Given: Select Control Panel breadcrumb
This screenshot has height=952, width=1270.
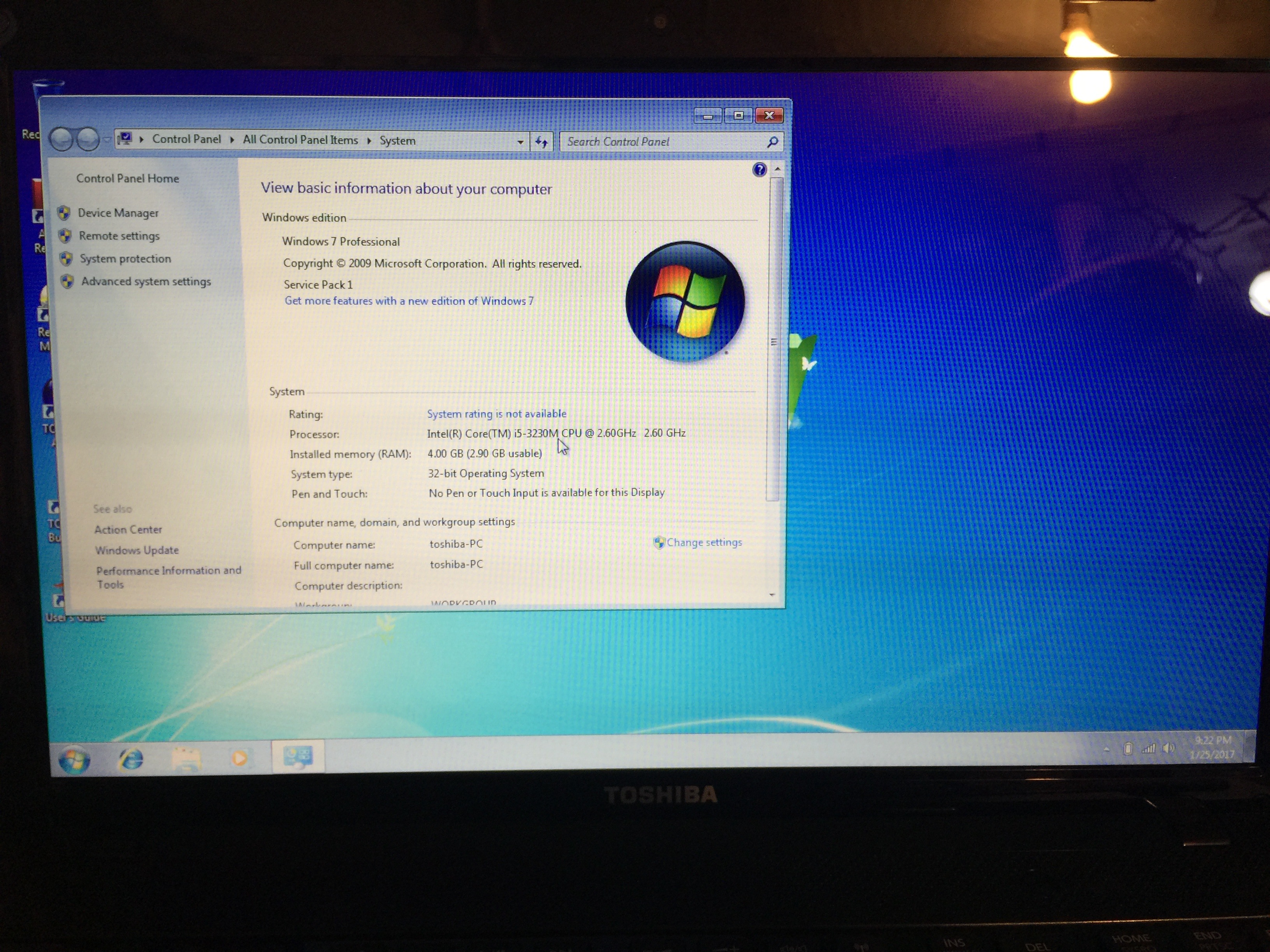Looking at the screenshot, I should (x=186, y=139).
